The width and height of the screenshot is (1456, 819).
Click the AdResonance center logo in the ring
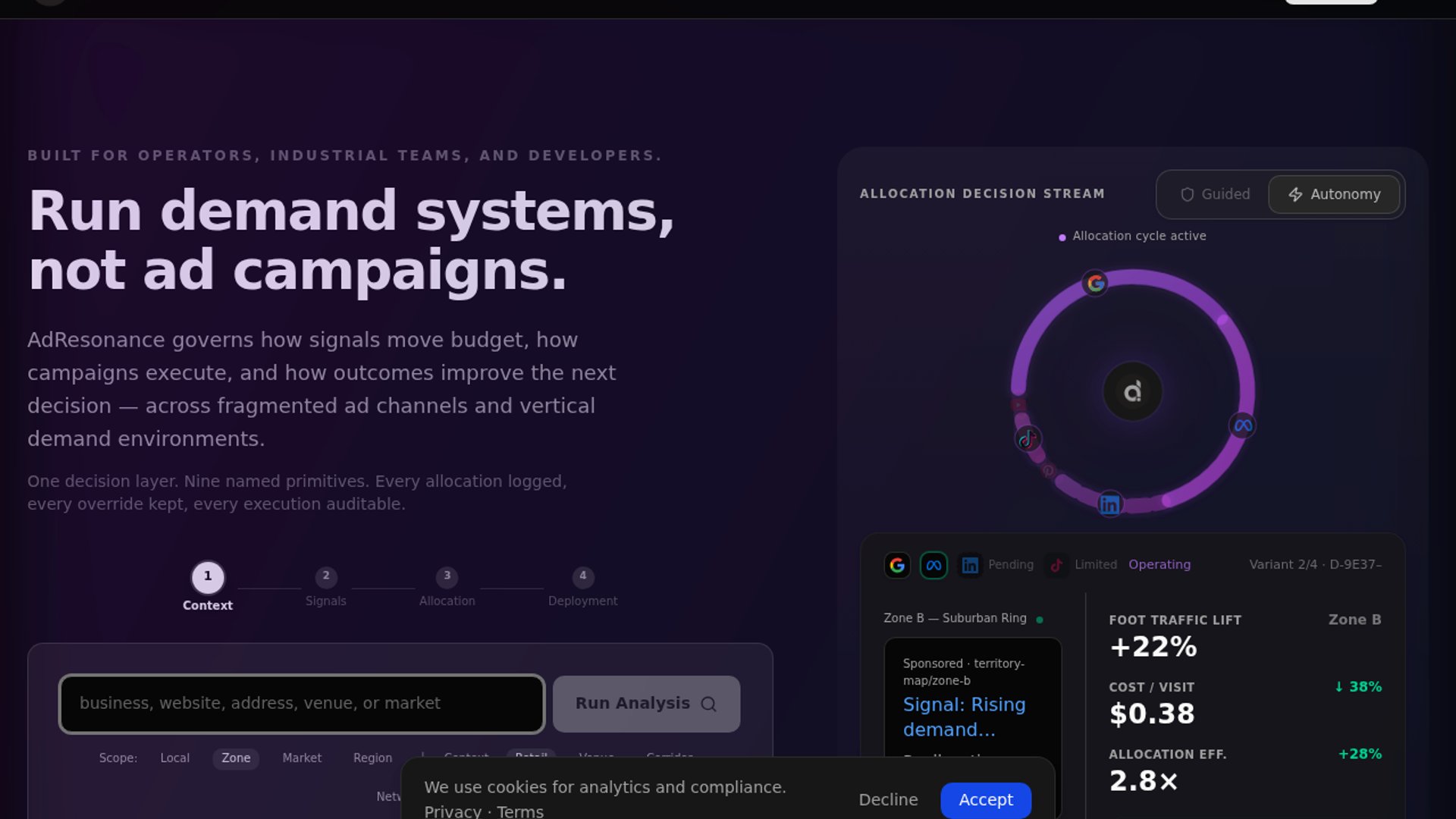coord(1132,392)
